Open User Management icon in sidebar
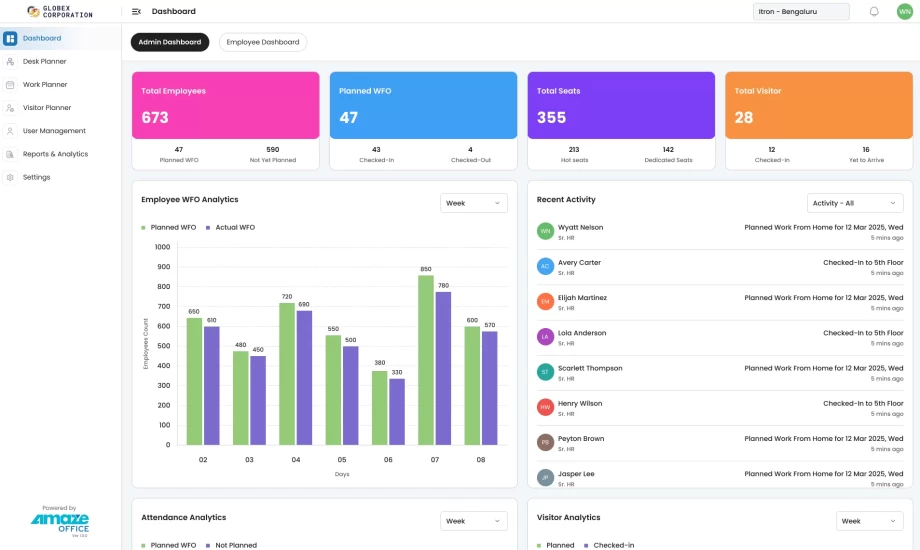Screen dimensions: 920x550 coord(10,131)
